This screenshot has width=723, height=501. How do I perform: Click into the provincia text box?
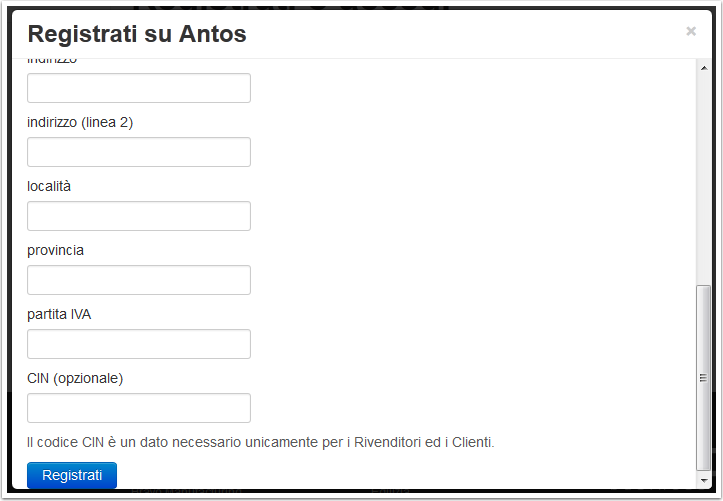(x=139, y=280)
